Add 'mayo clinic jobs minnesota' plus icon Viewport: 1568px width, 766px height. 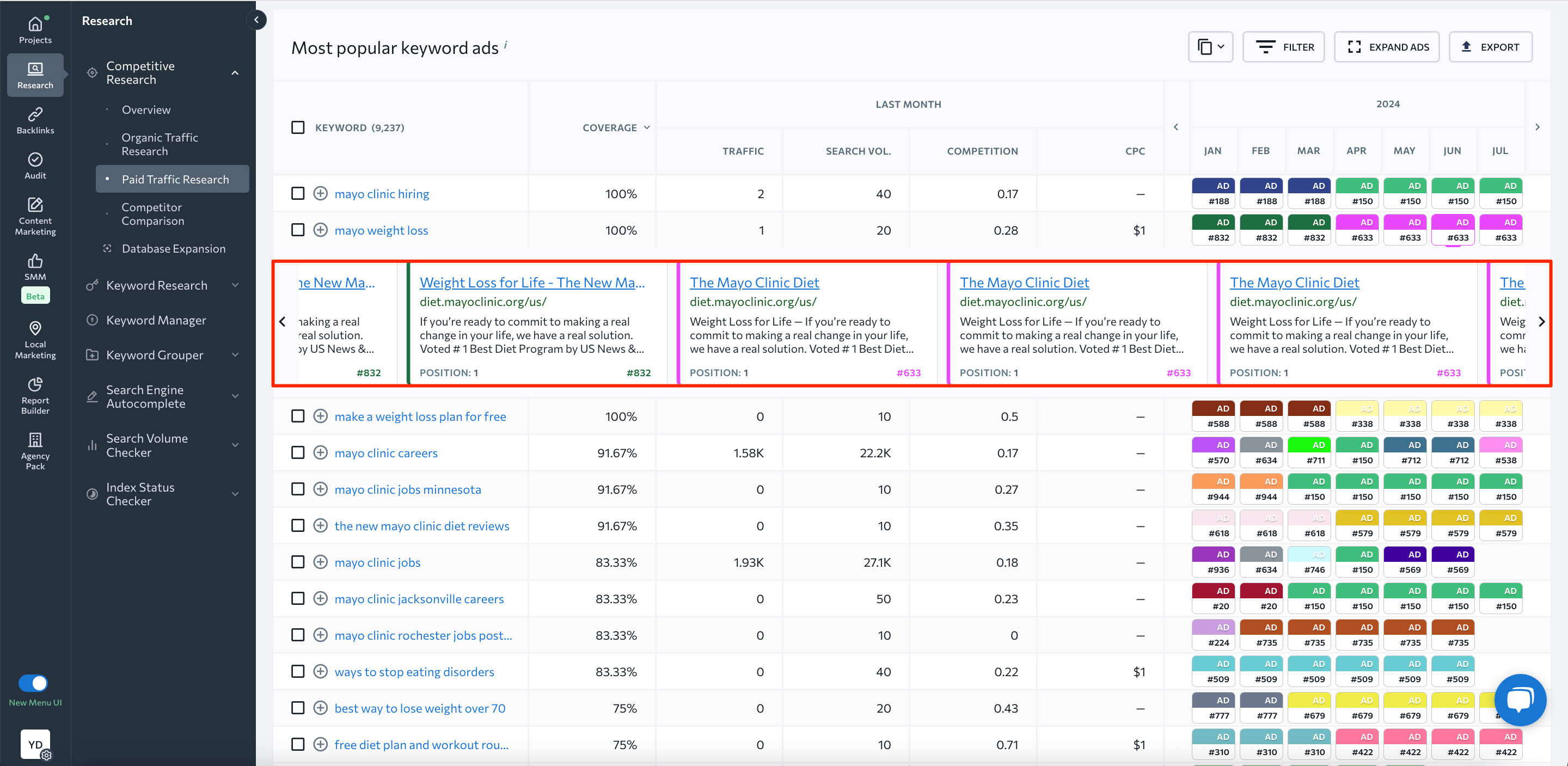(x=320, y=489)
